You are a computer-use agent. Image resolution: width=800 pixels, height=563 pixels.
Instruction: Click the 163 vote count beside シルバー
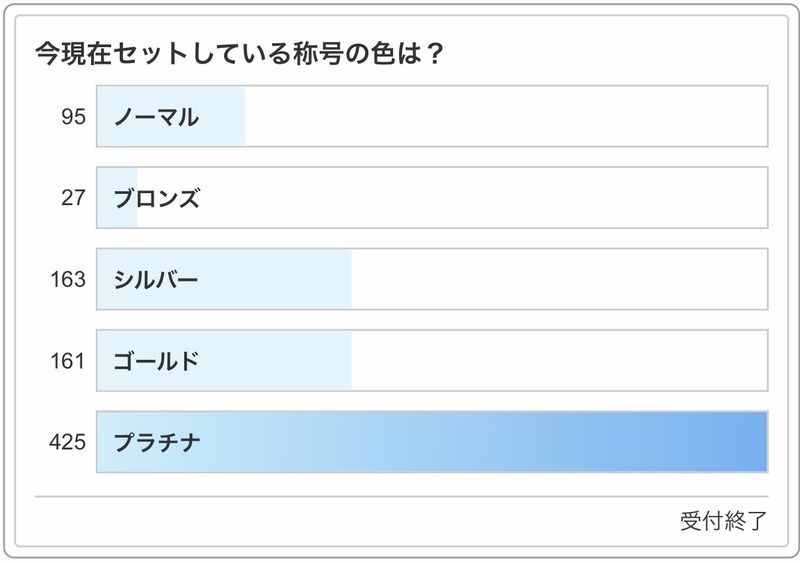68,279
